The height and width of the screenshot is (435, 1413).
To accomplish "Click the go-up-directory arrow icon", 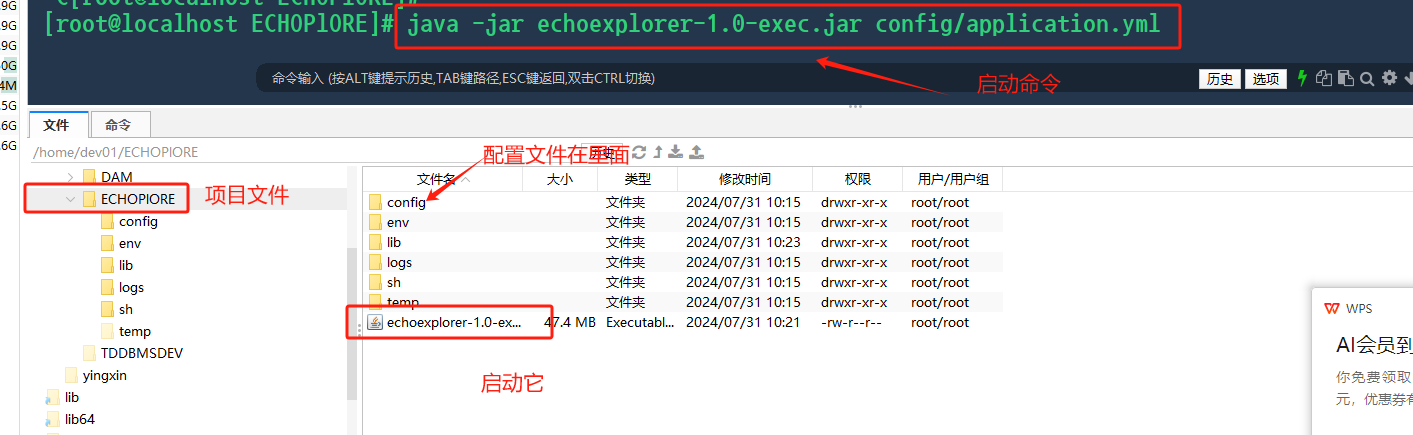I will click(x=657, y=152).
